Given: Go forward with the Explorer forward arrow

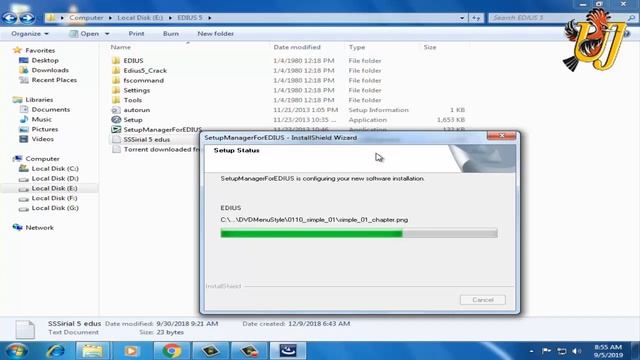Looking at the screenshot, I should [x=27, y=18].
